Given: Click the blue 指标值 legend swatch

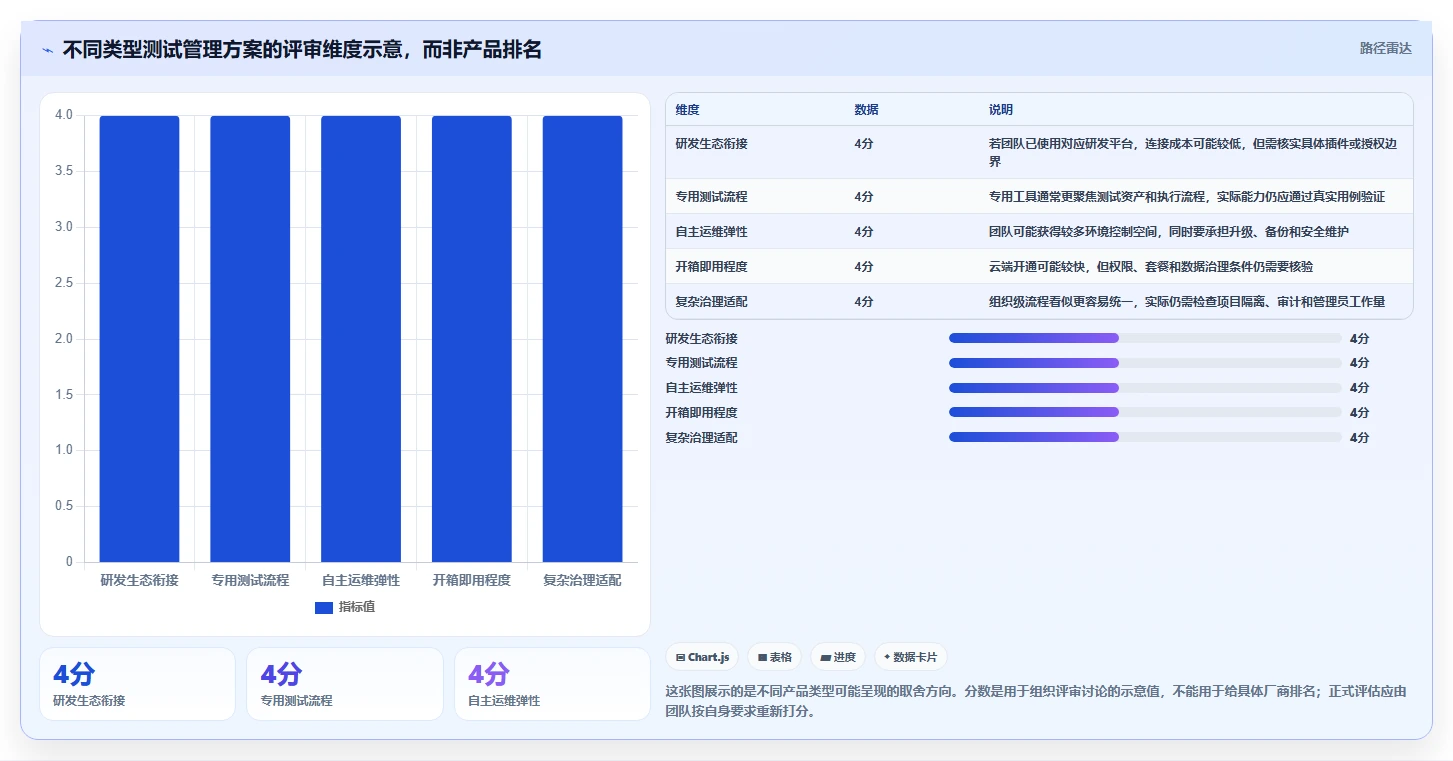Looking at the screenshot, I should point(324,607).
